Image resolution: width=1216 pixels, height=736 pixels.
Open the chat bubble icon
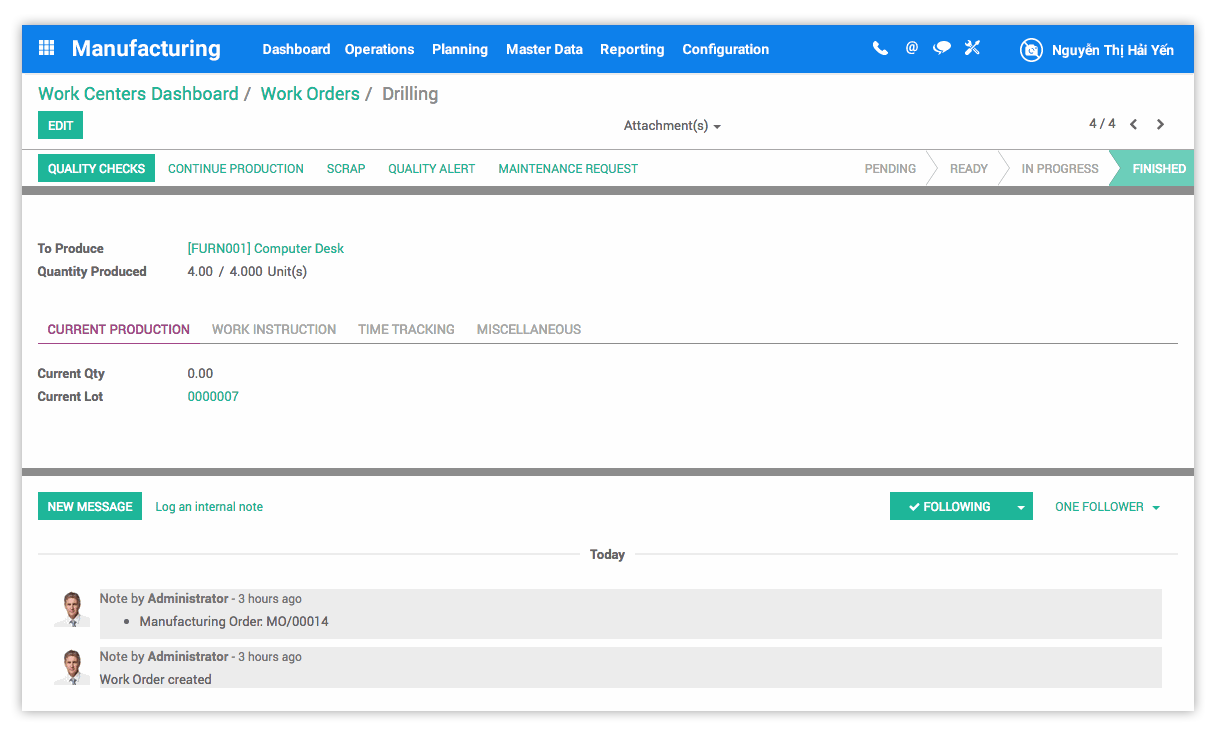(941, 48)
